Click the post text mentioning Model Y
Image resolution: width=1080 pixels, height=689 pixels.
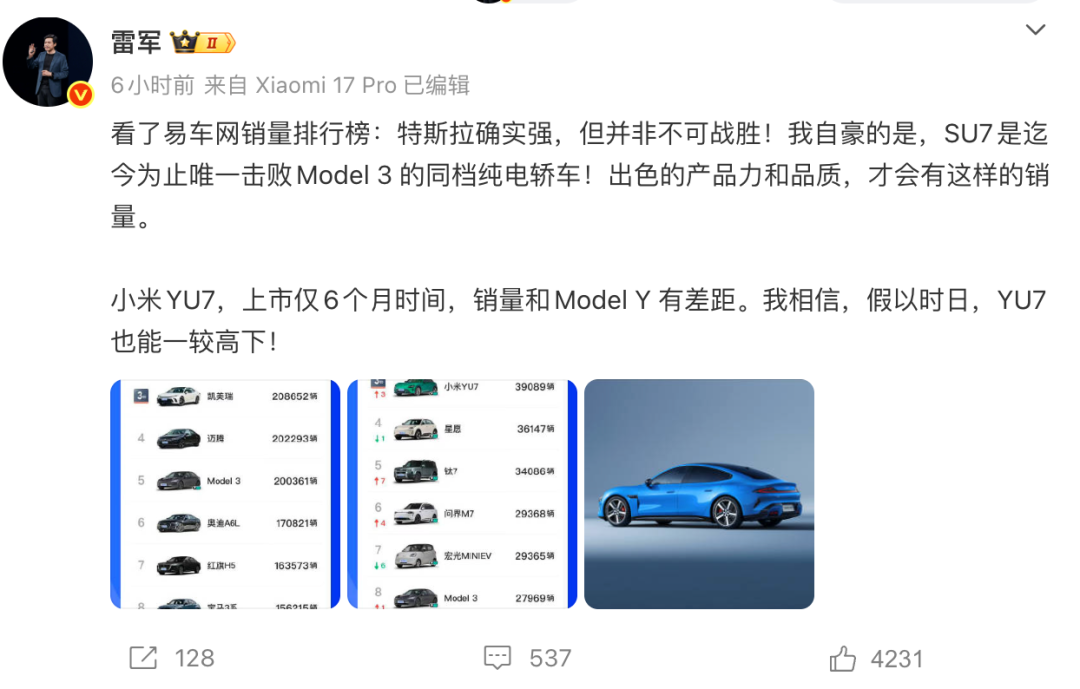pos(579,321)
